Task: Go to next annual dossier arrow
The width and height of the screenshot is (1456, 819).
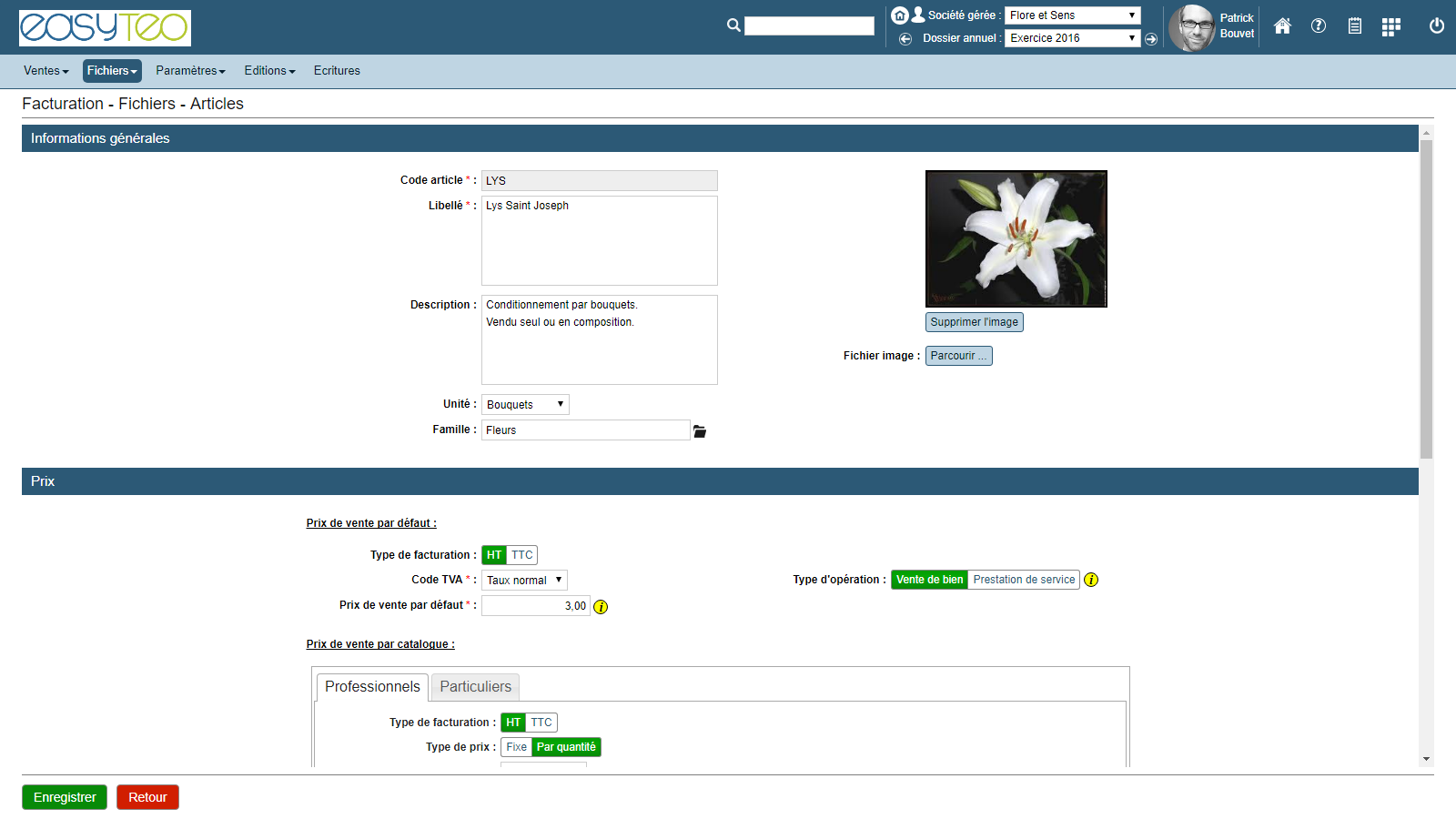Action: (1151, 39)
